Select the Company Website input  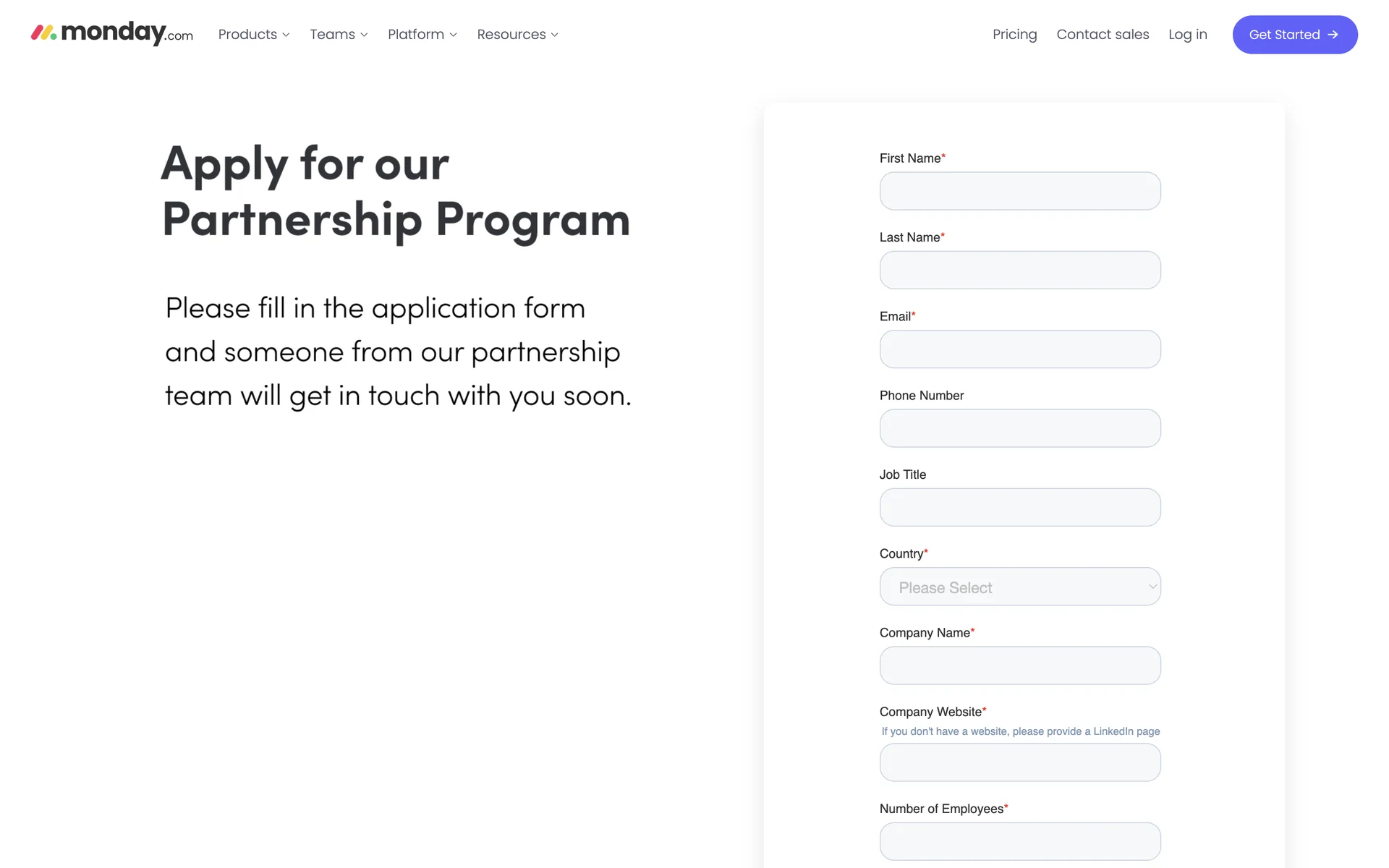1020,762
